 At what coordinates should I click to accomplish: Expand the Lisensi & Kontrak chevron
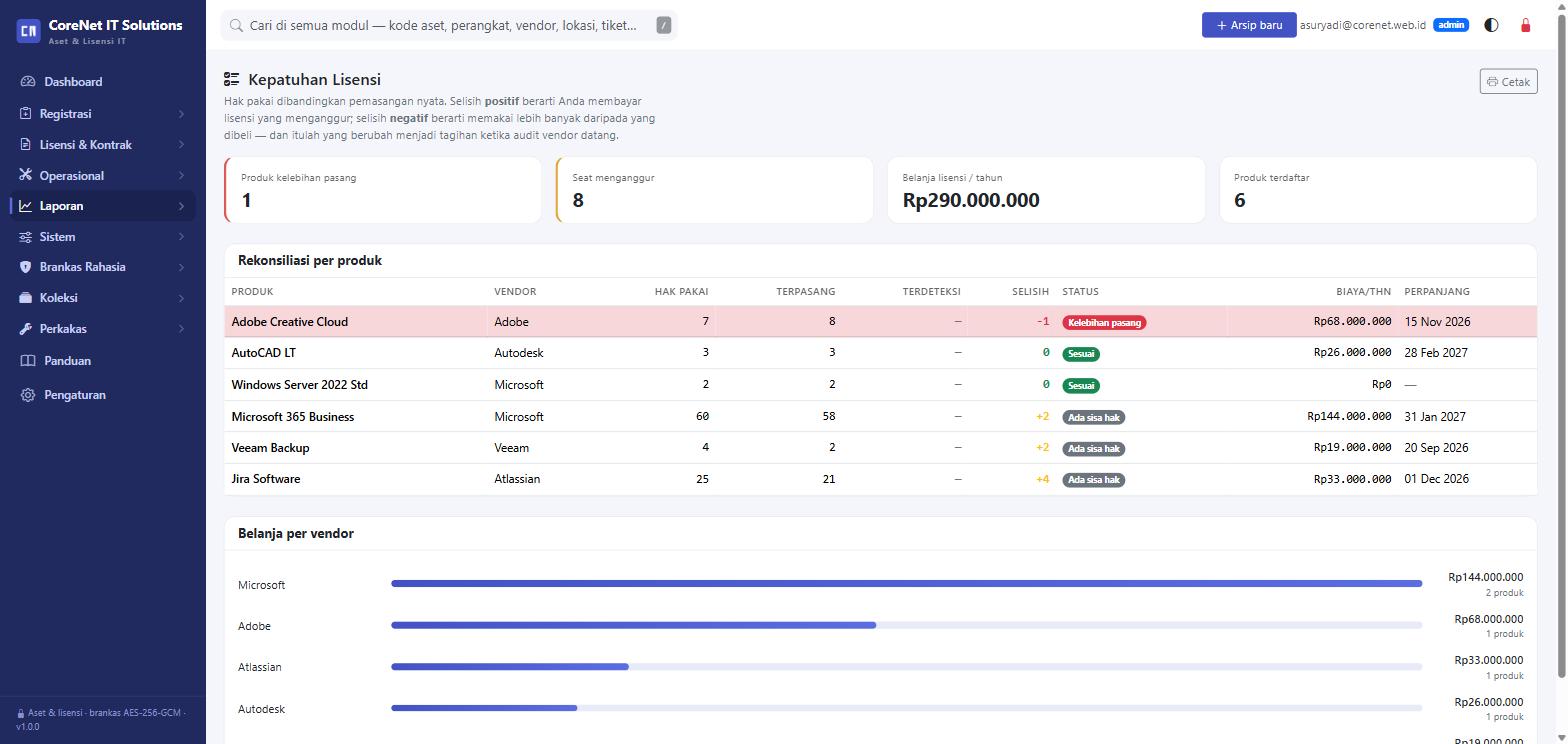181,145
